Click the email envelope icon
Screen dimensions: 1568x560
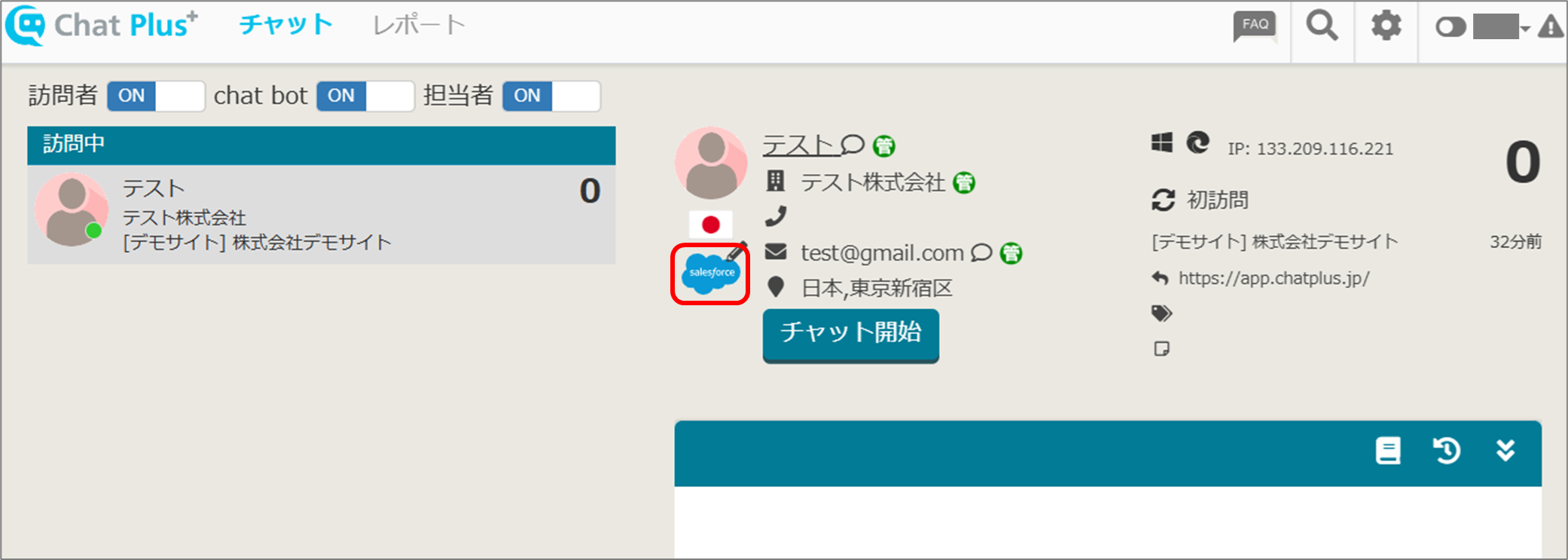click(x=776, y=252)
